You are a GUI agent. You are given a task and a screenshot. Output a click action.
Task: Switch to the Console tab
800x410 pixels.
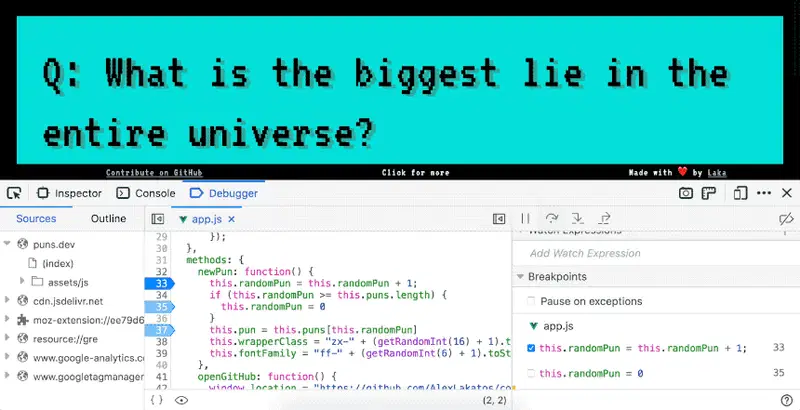pyautogui.click(x=145, y=193)
